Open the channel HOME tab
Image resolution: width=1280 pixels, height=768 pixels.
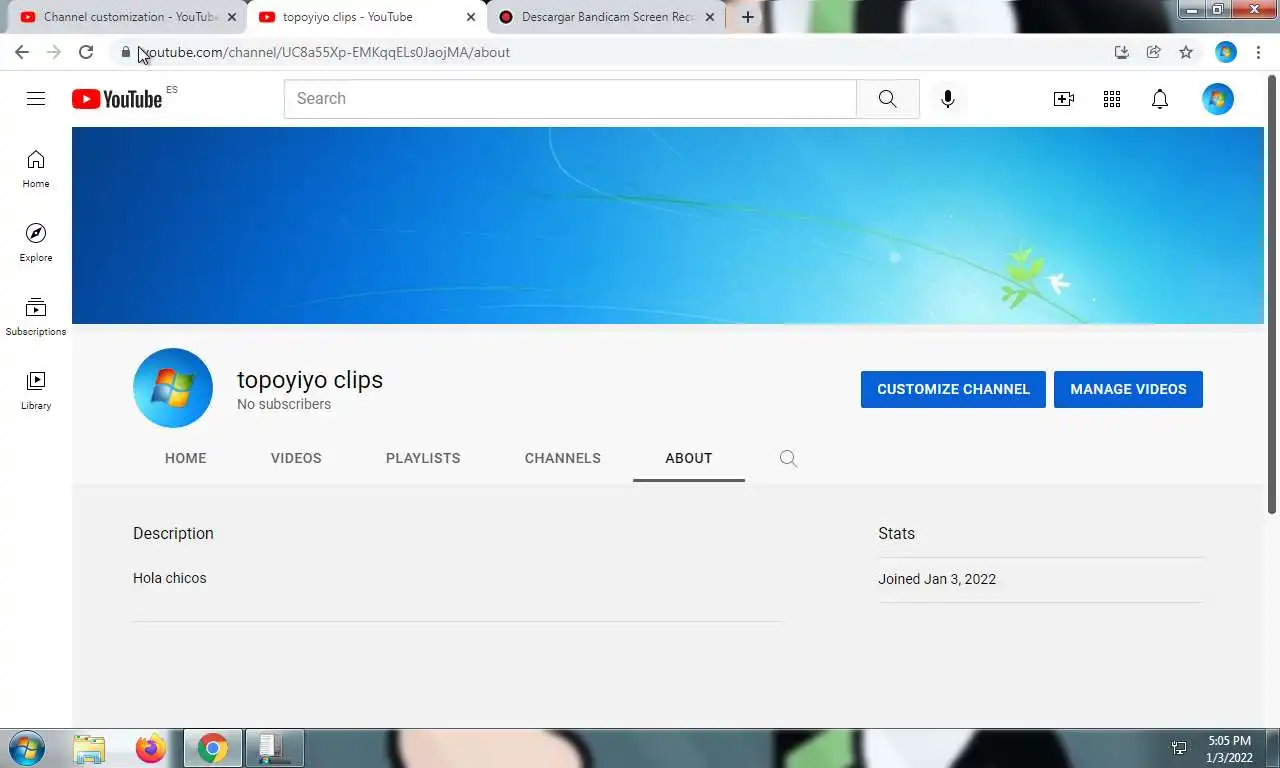(x=186, y=458)
